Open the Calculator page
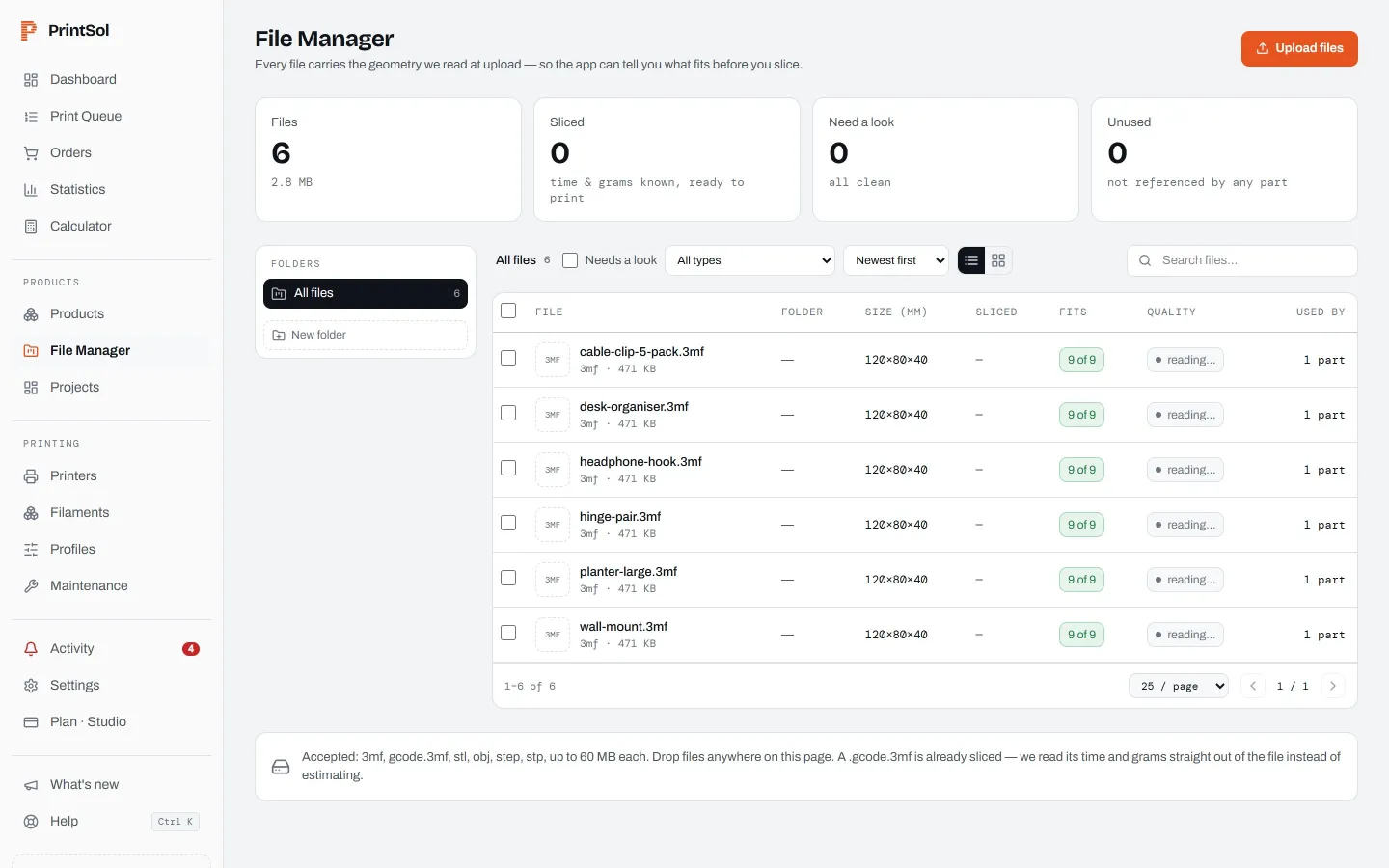This screenshot has width=1389, height=868. click(x=111, y=227)
